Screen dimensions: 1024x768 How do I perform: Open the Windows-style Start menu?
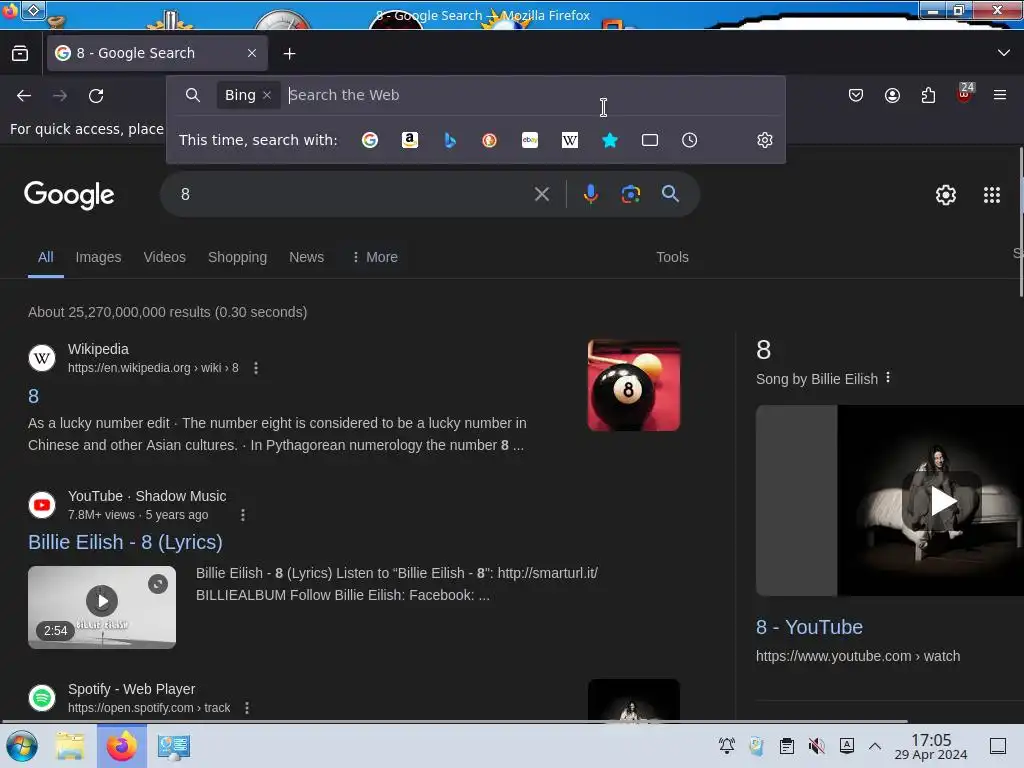click(22, 746)
